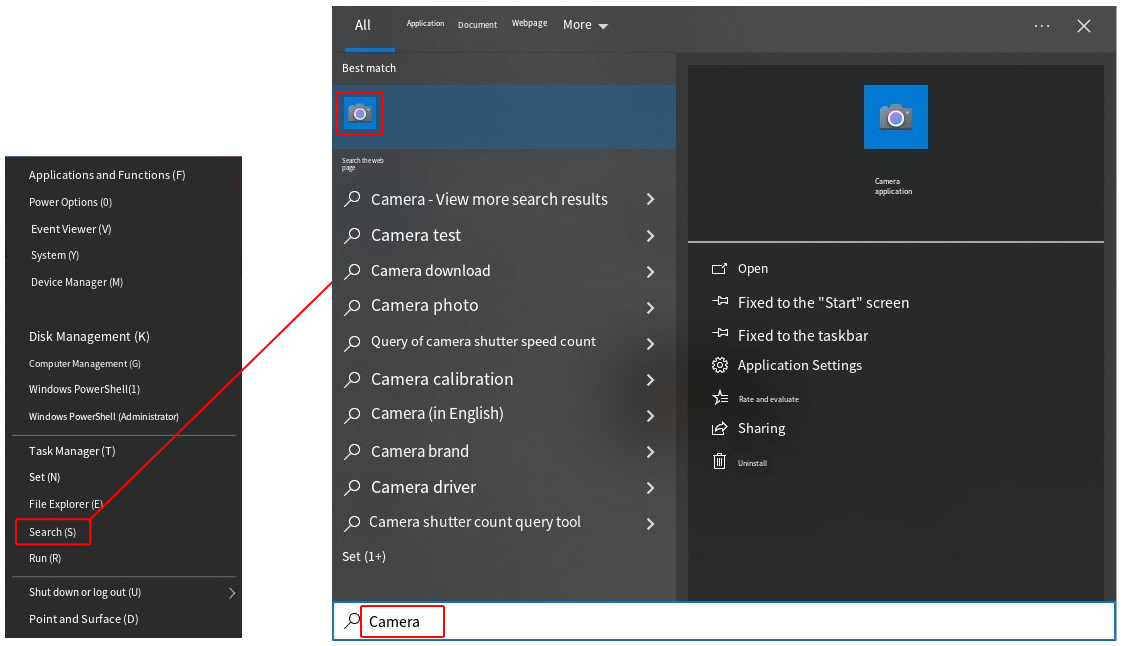This screenshot has width=1122, height=646.
Task: Click the gear icon for Application Settings
Action: click(x=719, y=366)
